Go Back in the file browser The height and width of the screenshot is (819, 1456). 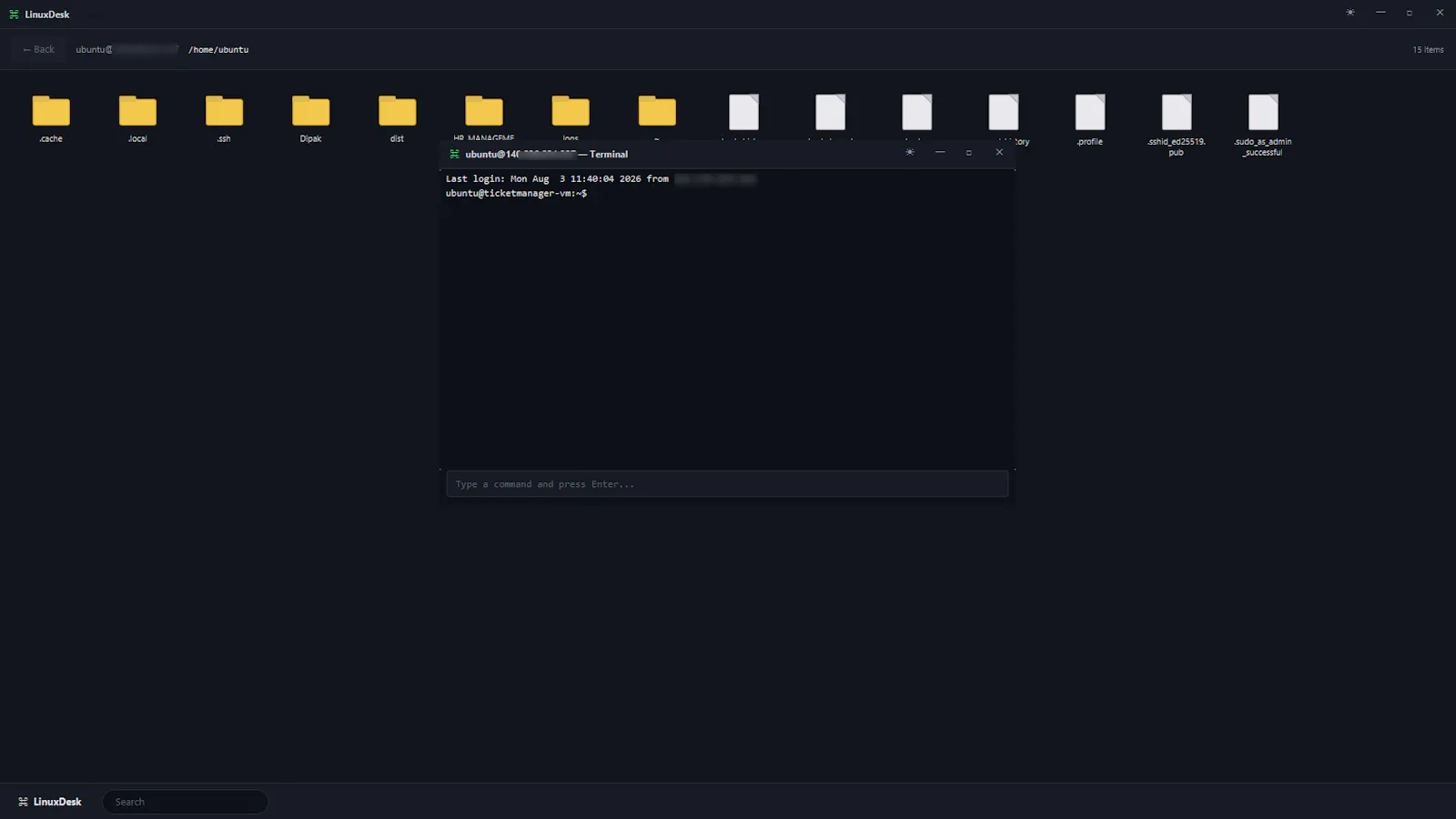[38, 49]
